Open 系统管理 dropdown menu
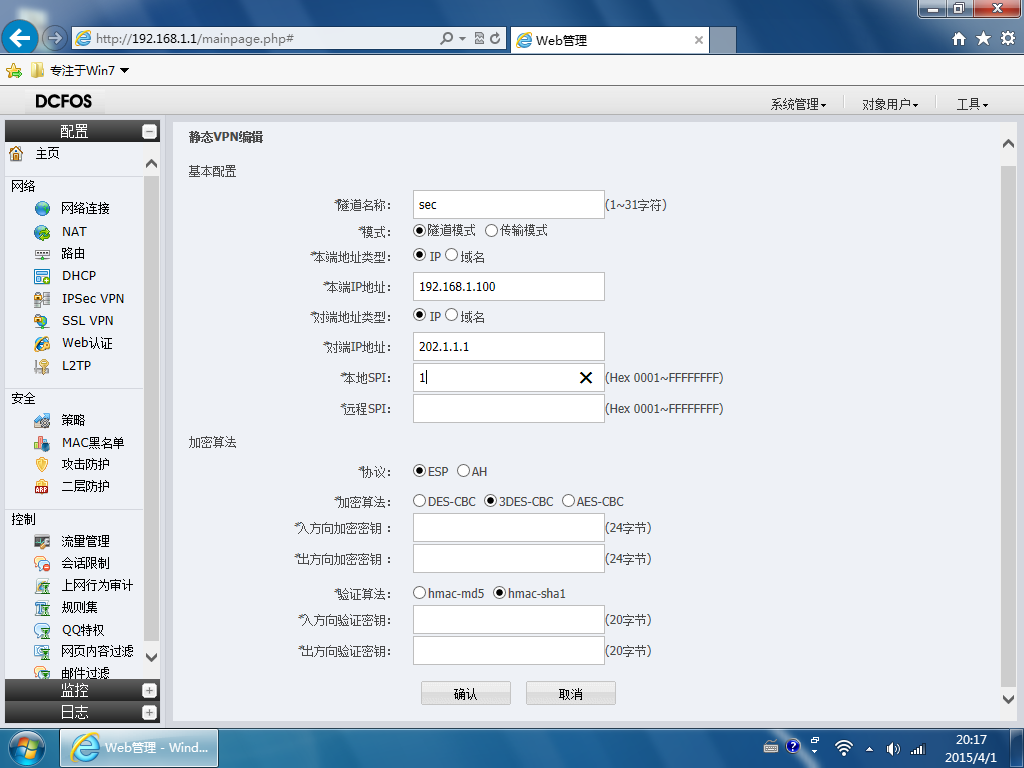Viewport: 1024px width, 768px height. point(798,104)
